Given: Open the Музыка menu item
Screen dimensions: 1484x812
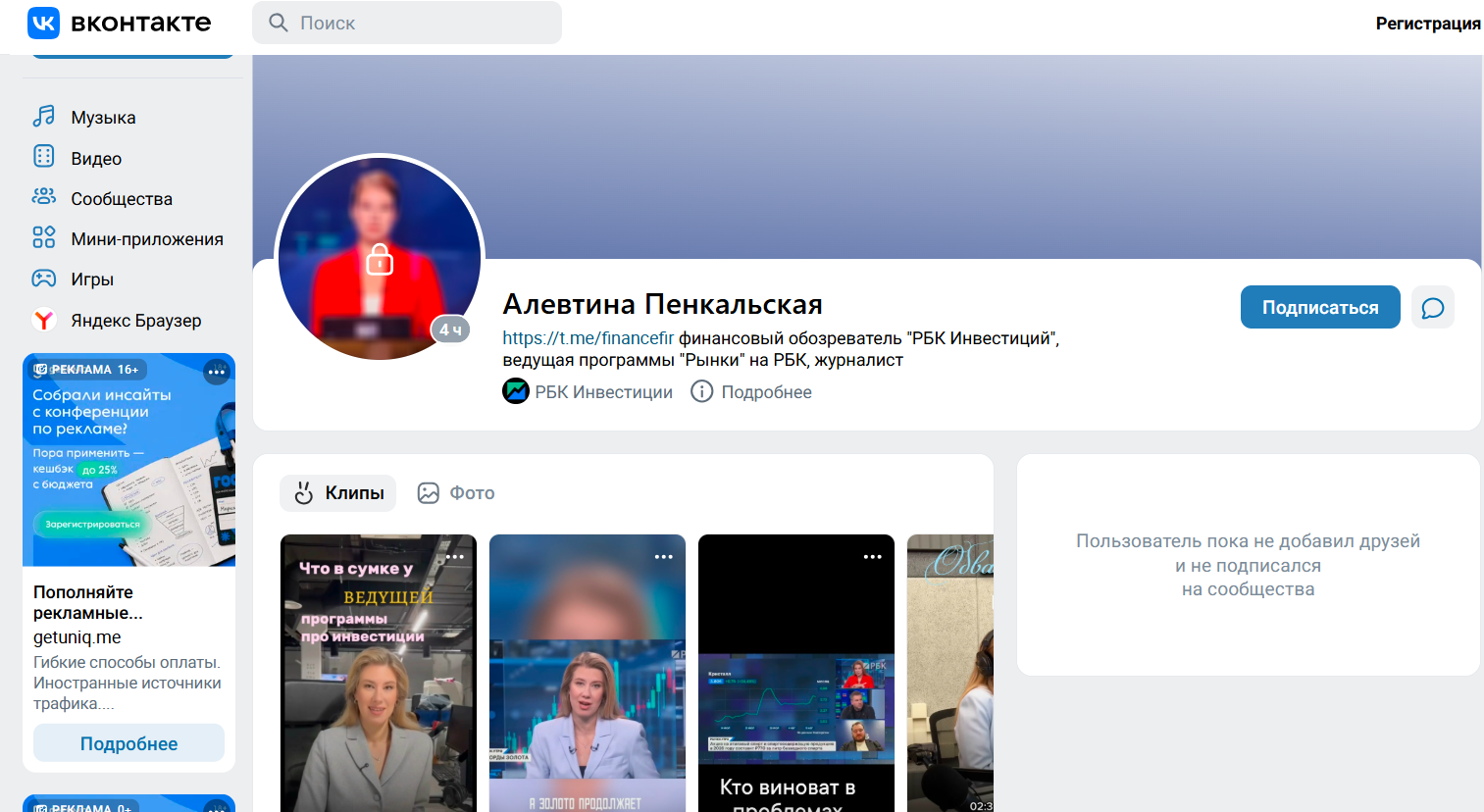Looking at the screenshot, I should 132,117.
